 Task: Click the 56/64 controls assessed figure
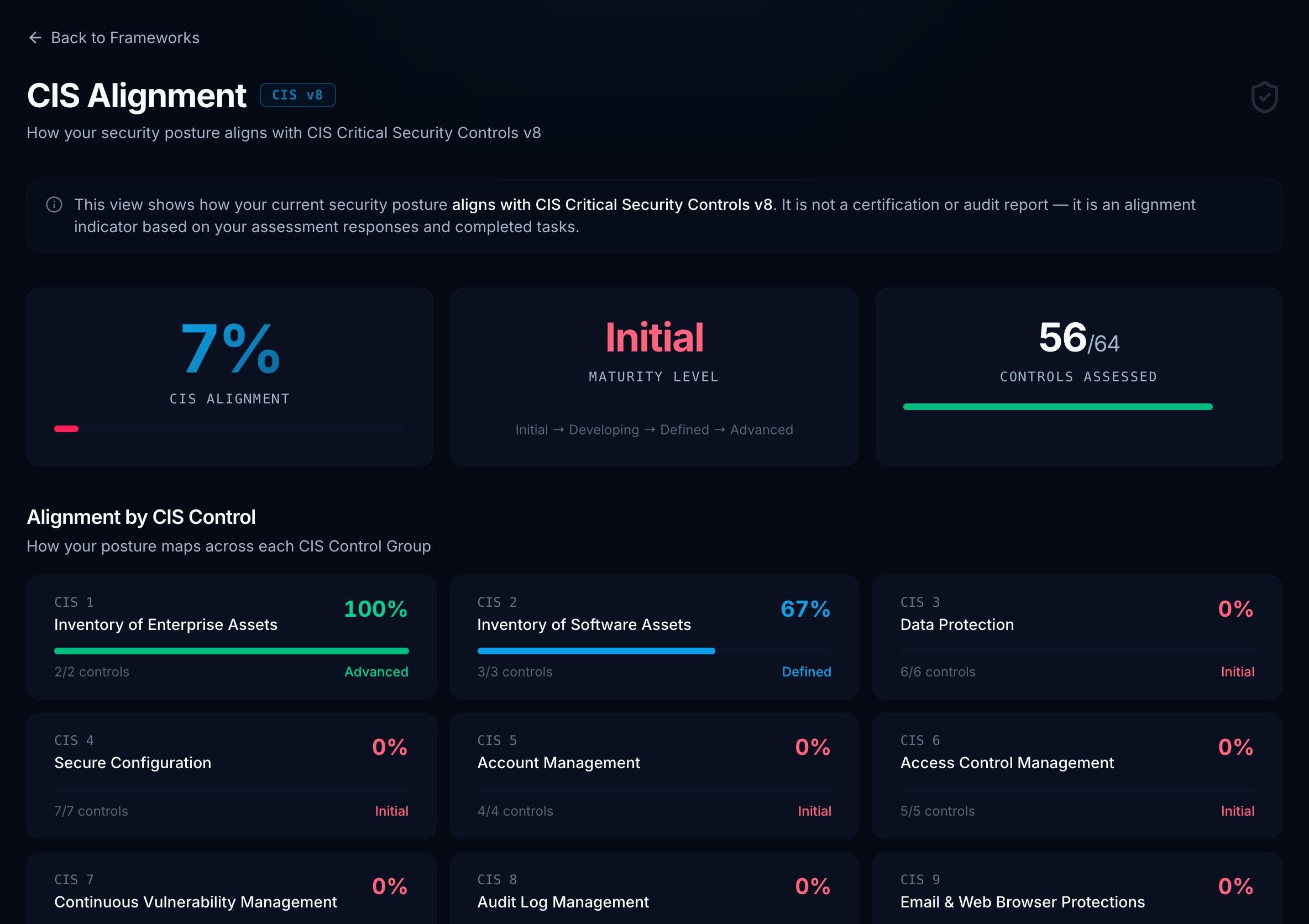(1078, 338)
